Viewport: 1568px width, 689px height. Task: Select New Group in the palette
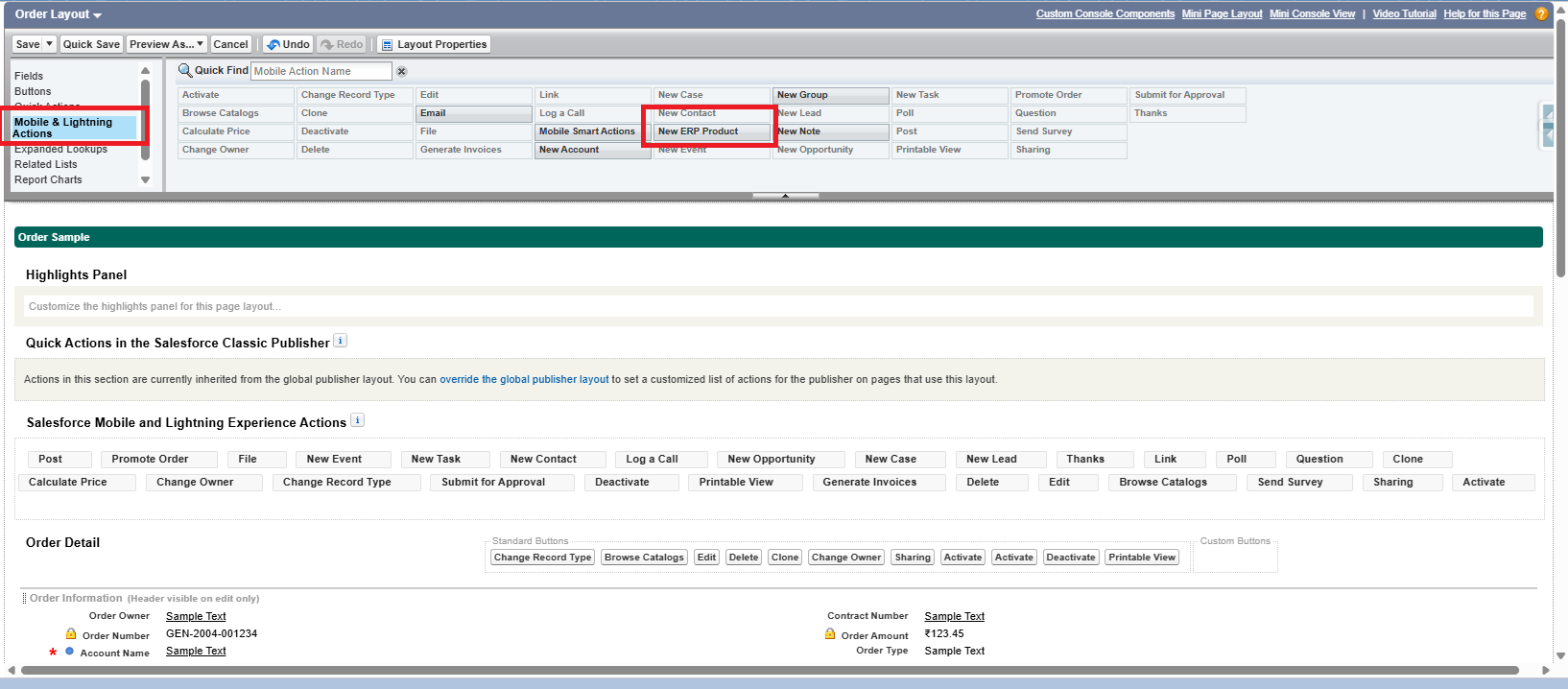point(831,95)
